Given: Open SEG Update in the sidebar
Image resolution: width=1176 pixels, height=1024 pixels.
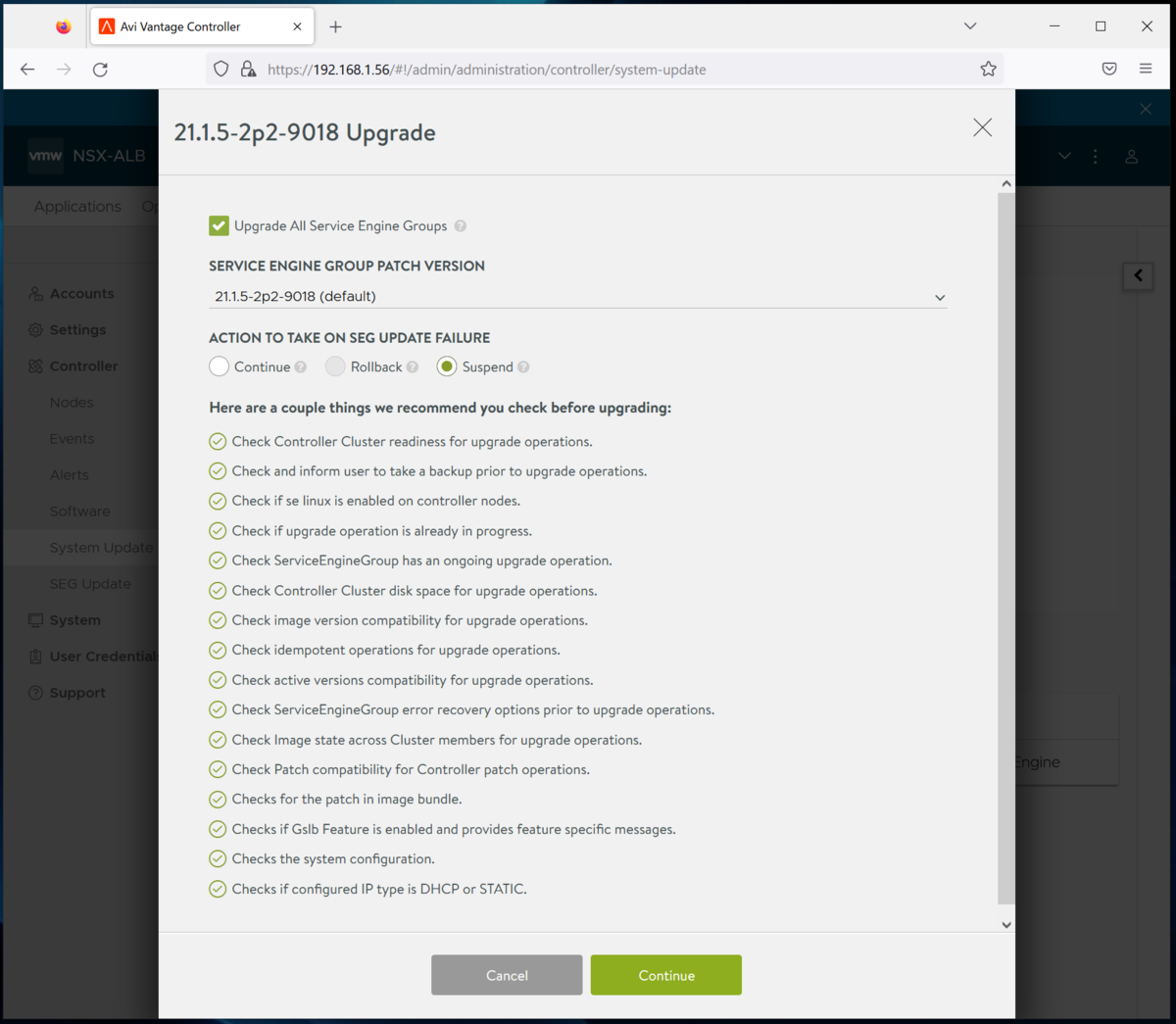Looking at the screenshot, I should pos(90,584).
